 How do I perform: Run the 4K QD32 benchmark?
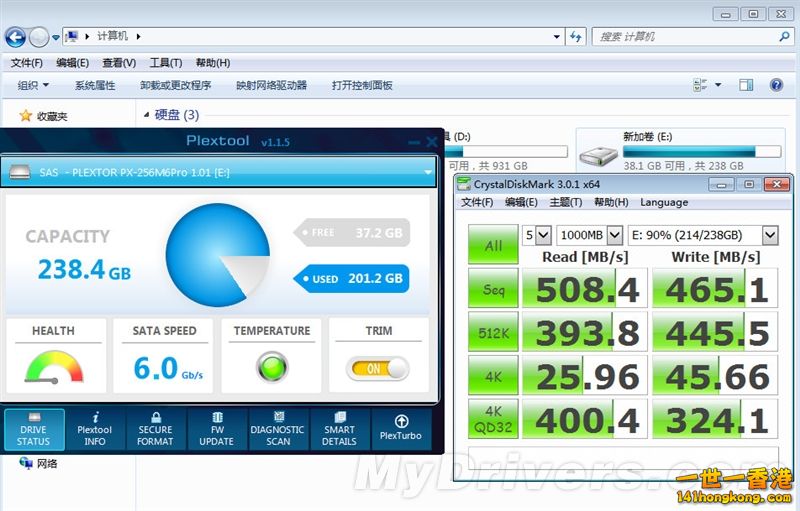pyautogui.click(x=493, y=419)
